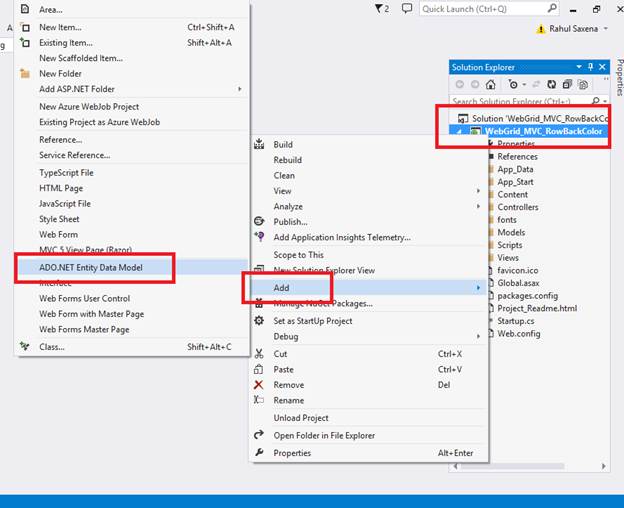Click the Refresh icon in Solution Explorer
Image resolution: width=624 pixels, height=508 pixels.
tap(552, 84)
